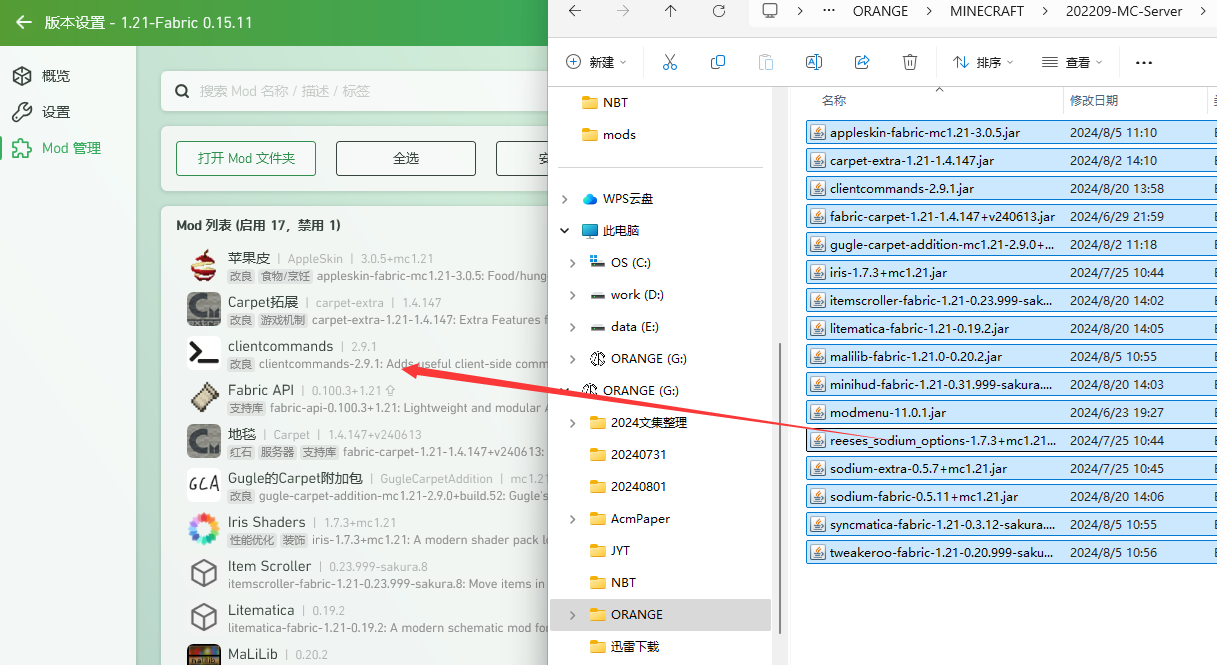Click the Cut scissors icon
Image resolution: width=1217 pixels, height=665 pixels.
(x=670, y=62)
